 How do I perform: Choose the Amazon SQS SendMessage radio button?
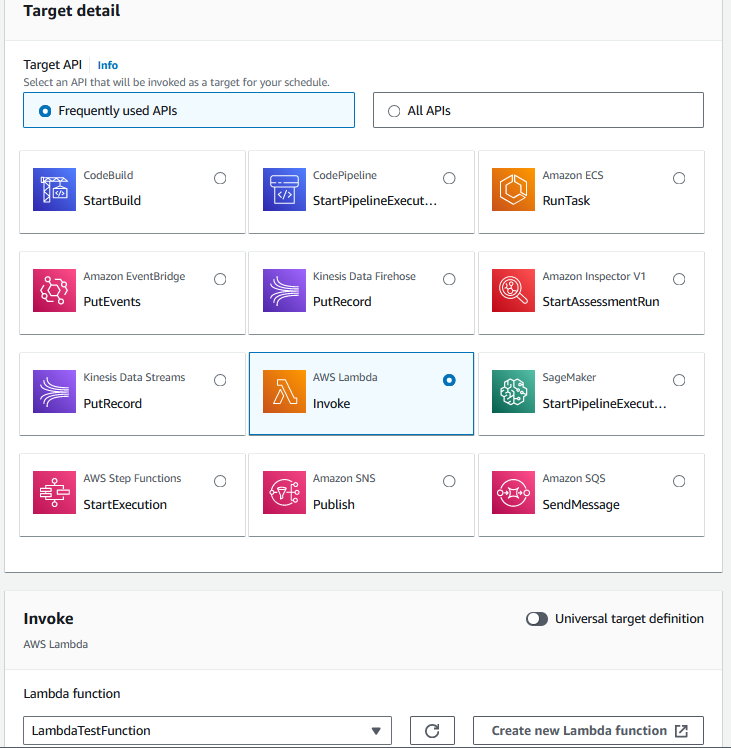(x=679, y=481)
